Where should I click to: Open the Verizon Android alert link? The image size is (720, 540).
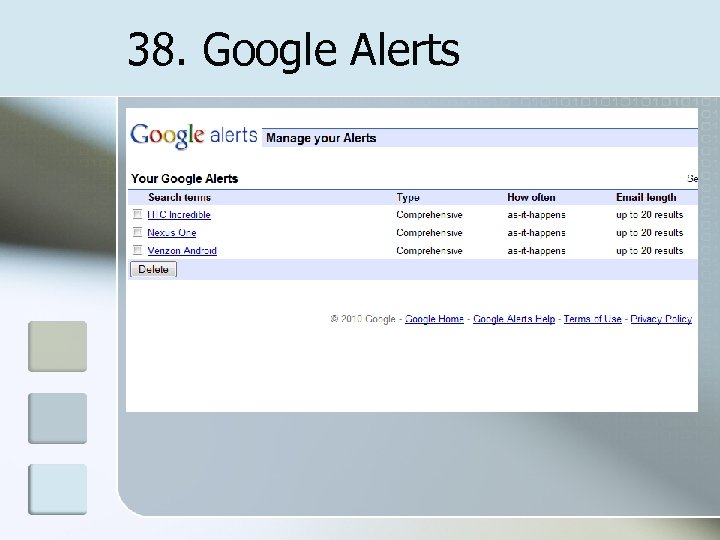182,251
